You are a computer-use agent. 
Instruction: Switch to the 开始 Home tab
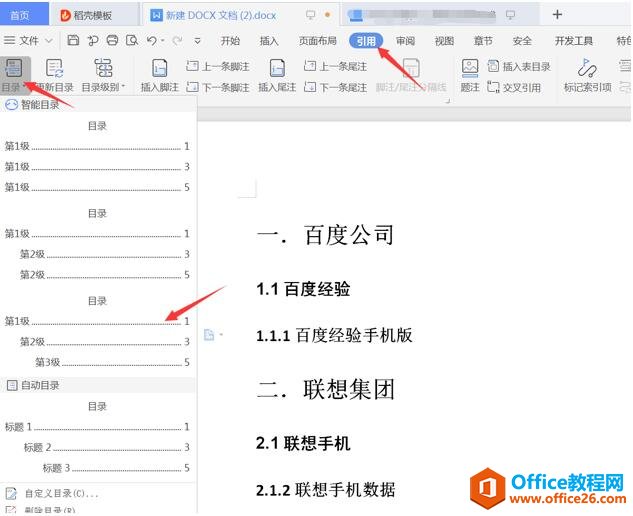point(231,41)
